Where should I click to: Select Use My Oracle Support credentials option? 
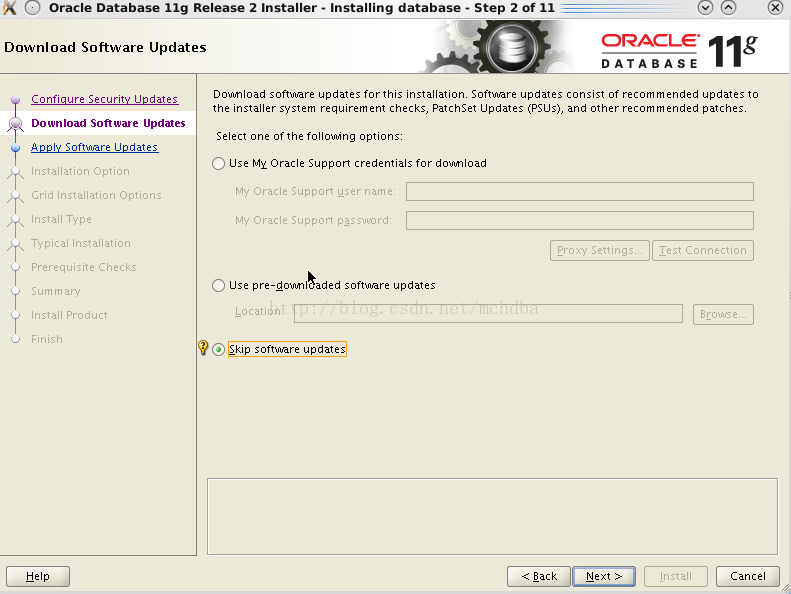(218, 164)
